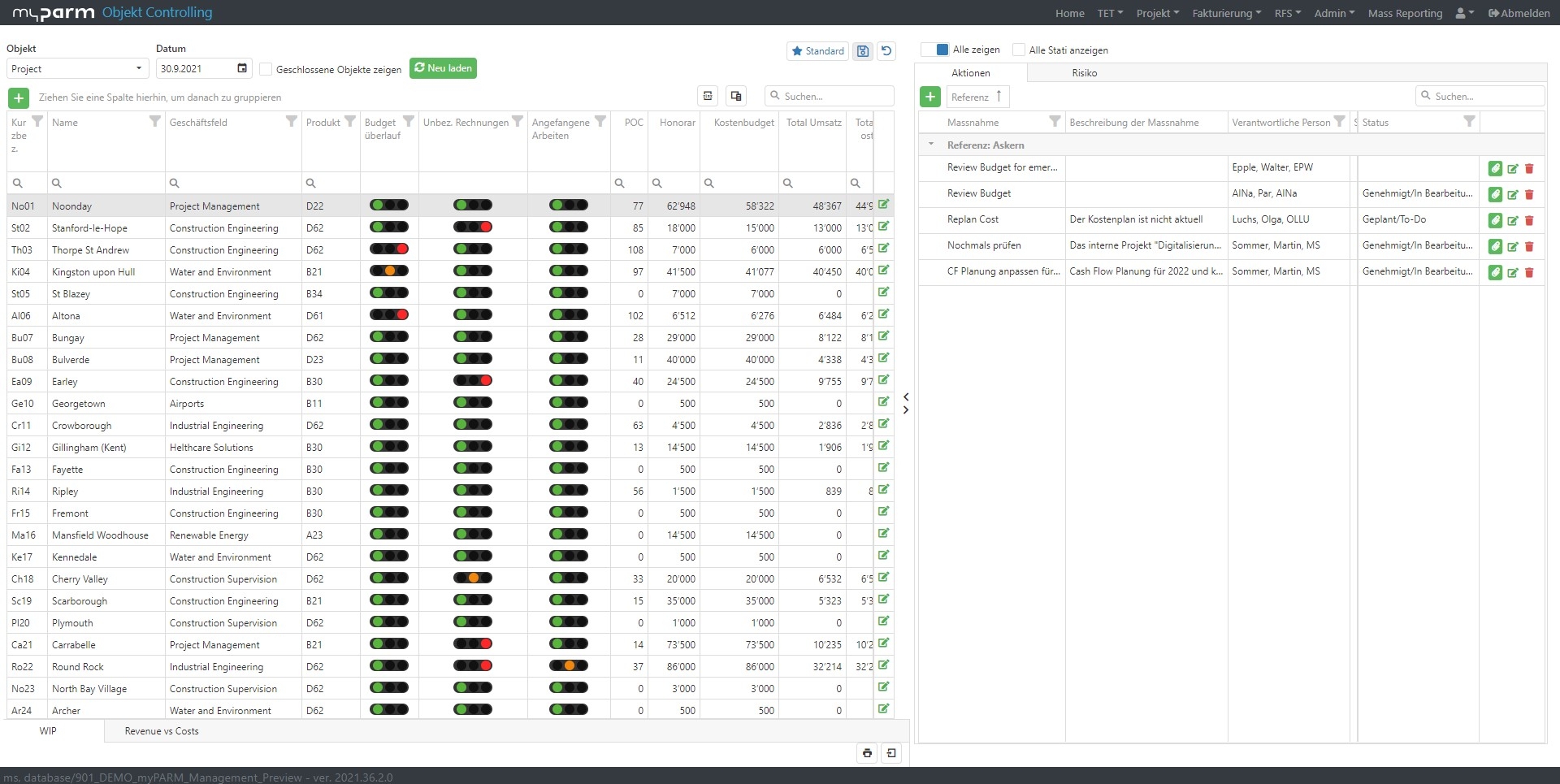The image size is (1560, 784).
Task: Click the reset layout undo arrow icon
Action: [886, 51]
